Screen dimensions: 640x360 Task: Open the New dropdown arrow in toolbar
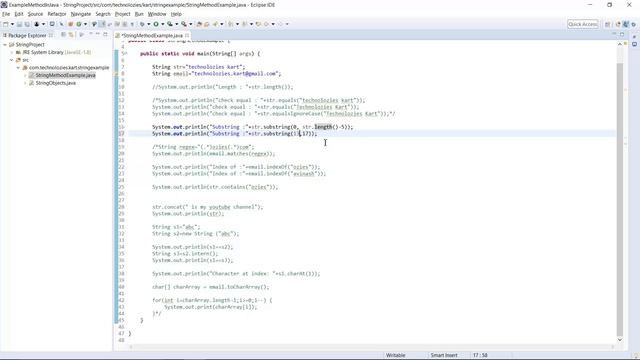(12, 24)
